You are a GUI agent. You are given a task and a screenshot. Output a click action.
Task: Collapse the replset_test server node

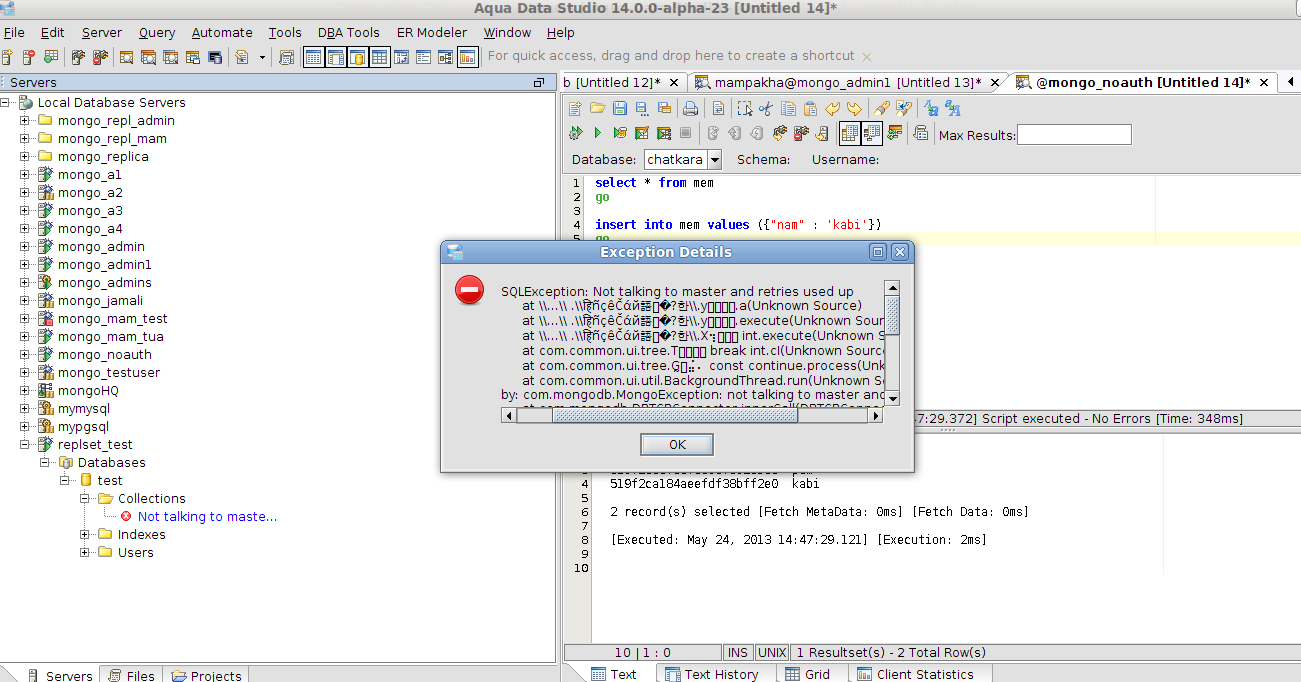click(x=25, y=444)
